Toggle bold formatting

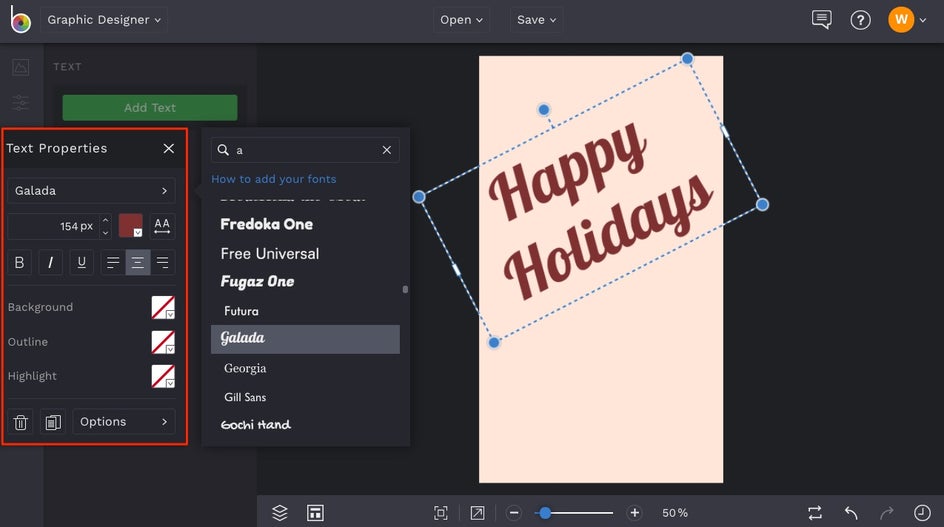pyautogui.click(x=19, y=262)
